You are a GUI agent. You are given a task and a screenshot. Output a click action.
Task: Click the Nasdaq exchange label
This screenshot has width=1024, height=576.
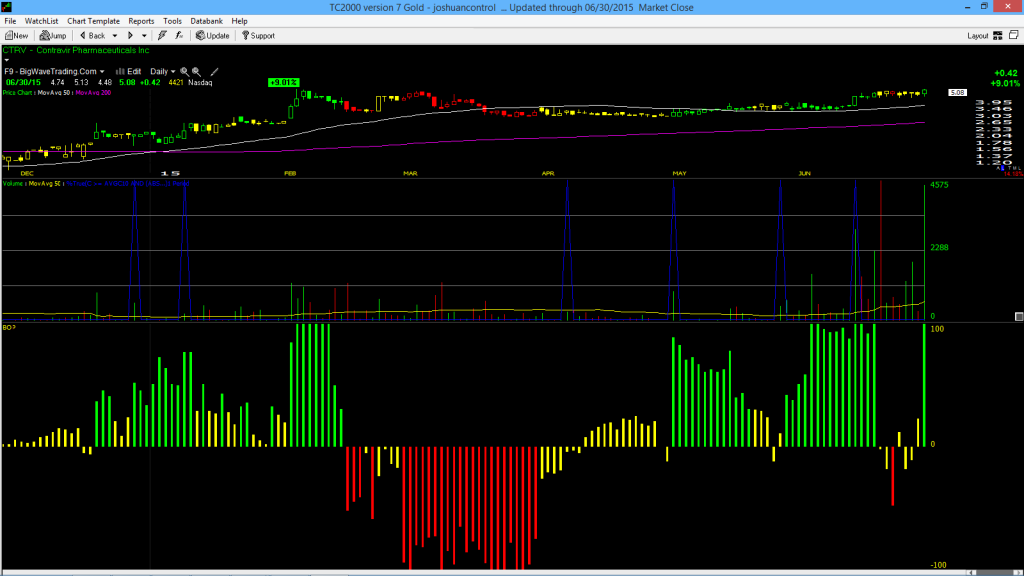pos(200,83)
